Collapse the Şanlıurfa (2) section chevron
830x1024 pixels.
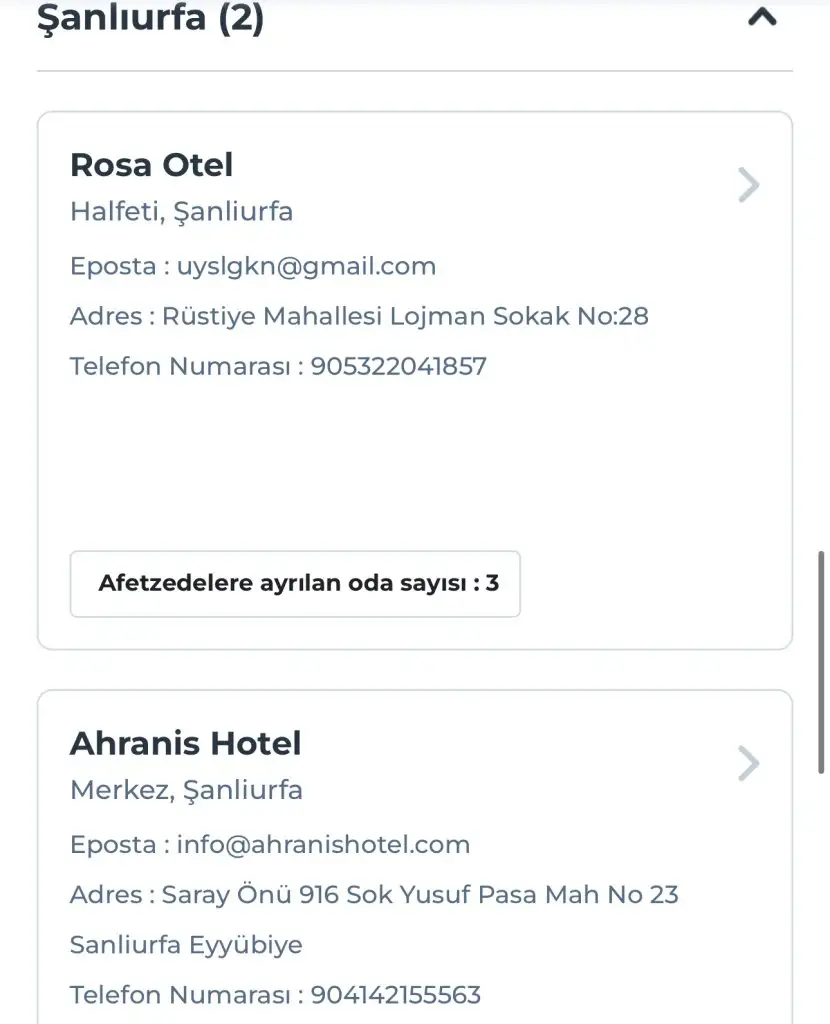click(x=762, y=17)
